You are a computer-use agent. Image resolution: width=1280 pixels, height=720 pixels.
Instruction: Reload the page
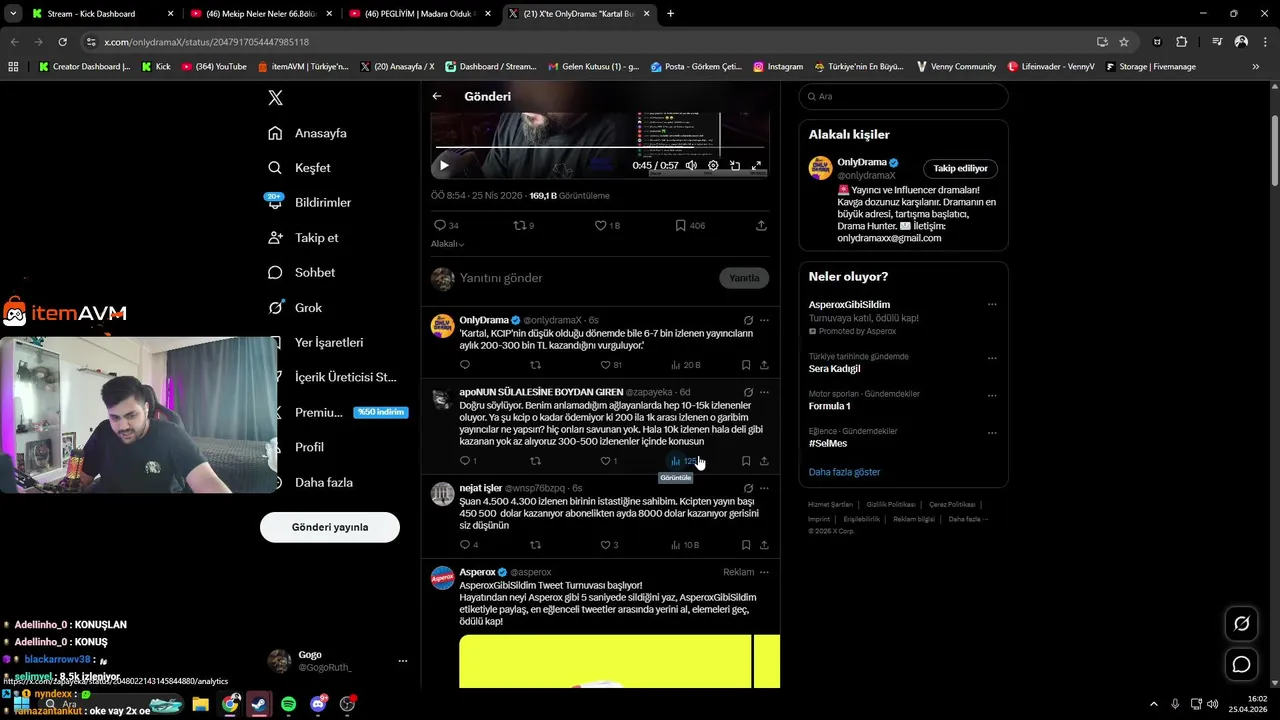click(x=62, y=42)
